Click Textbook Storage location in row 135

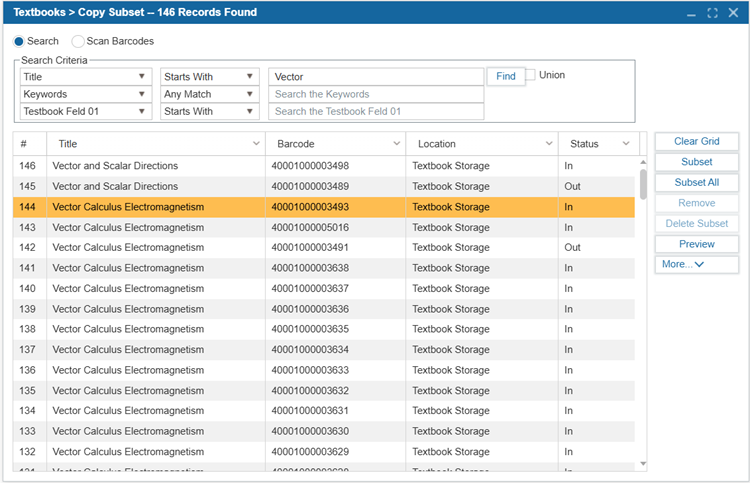(451, 391)
